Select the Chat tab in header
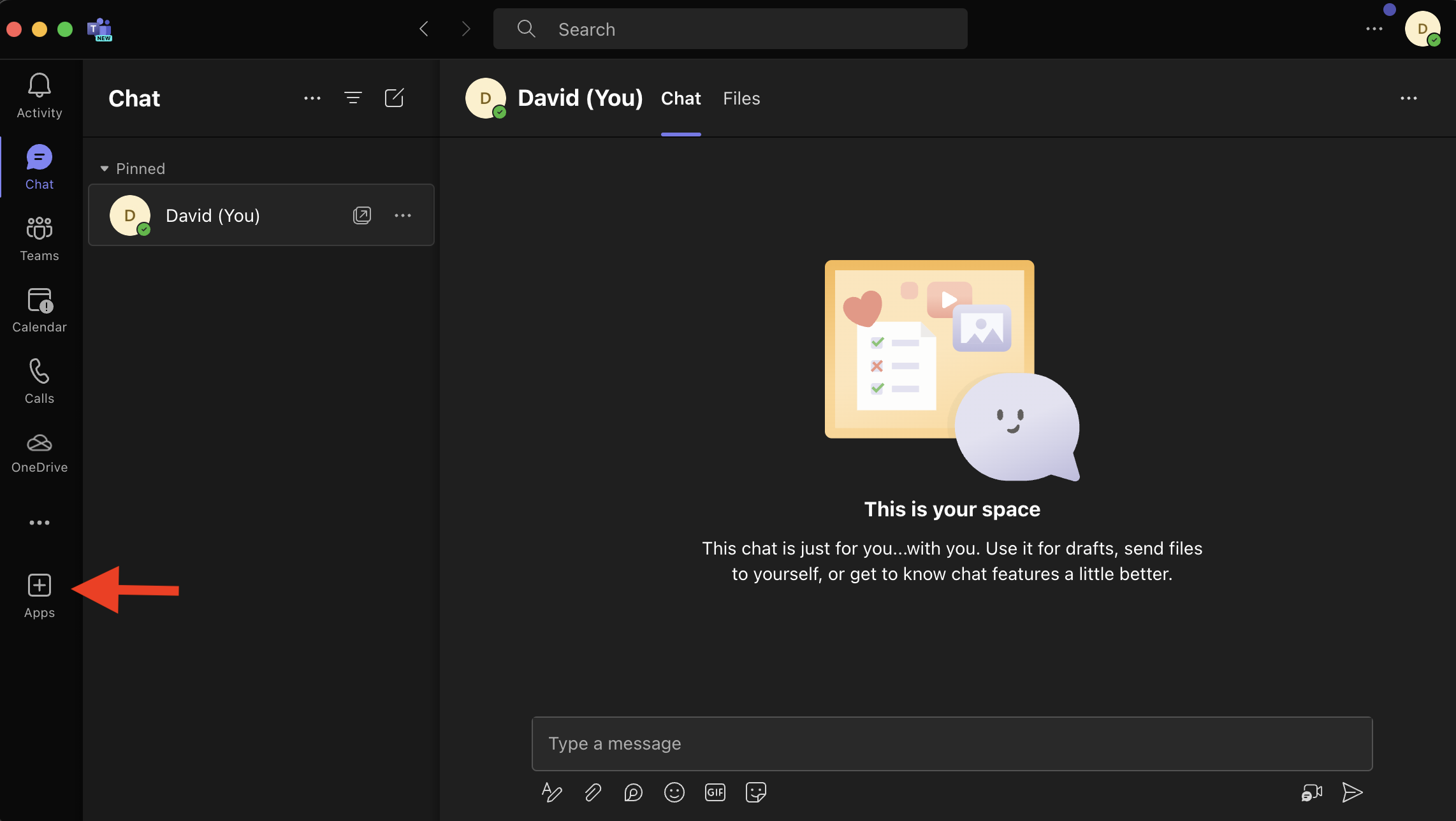 [x=681, y=99]
